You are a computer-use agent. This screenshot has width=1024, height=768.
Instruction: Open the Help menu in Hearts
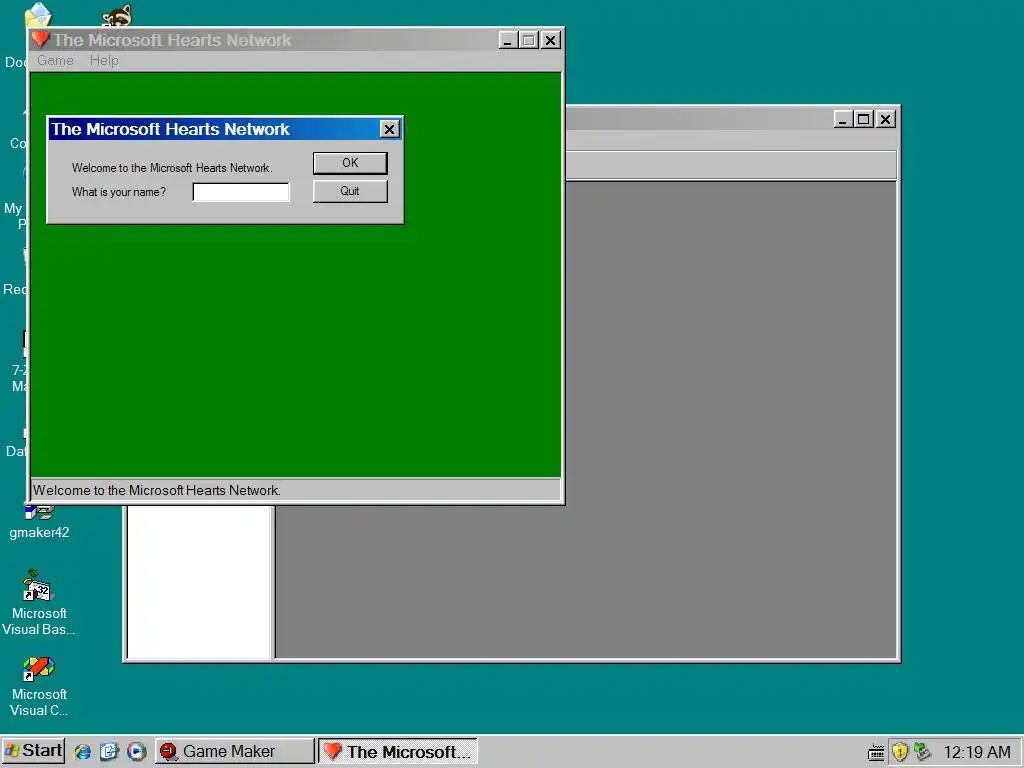click(104, 61)
